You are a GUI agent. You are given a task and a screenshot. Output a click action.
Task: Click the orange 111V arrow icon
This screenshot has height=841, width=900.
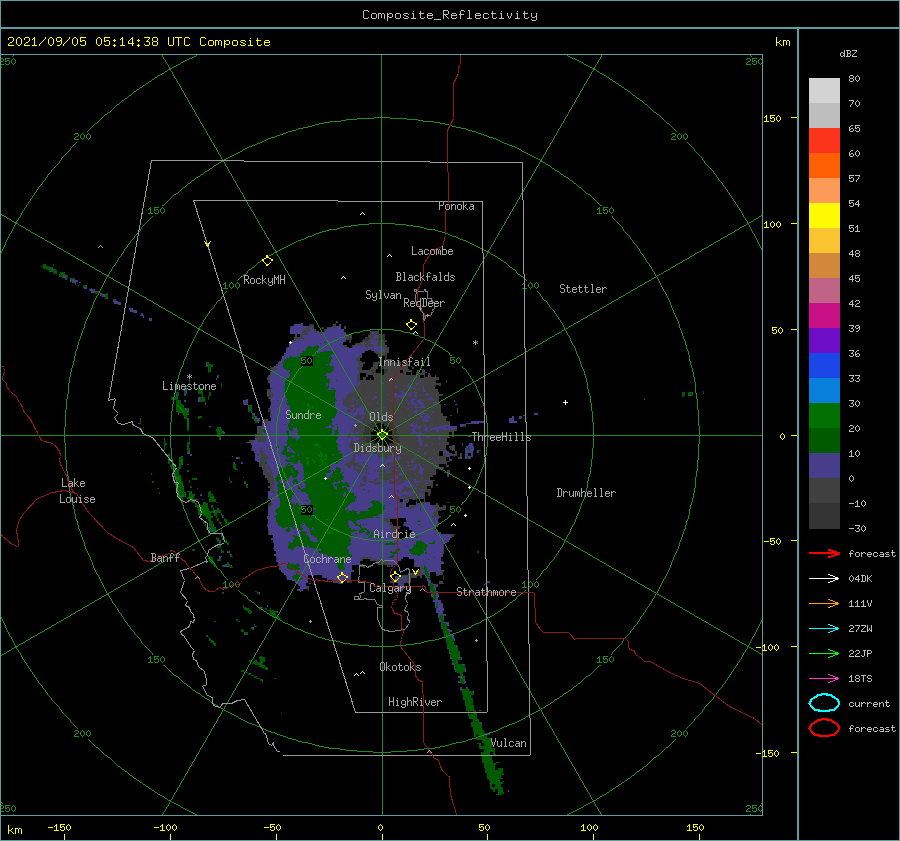tap(824, 603)
